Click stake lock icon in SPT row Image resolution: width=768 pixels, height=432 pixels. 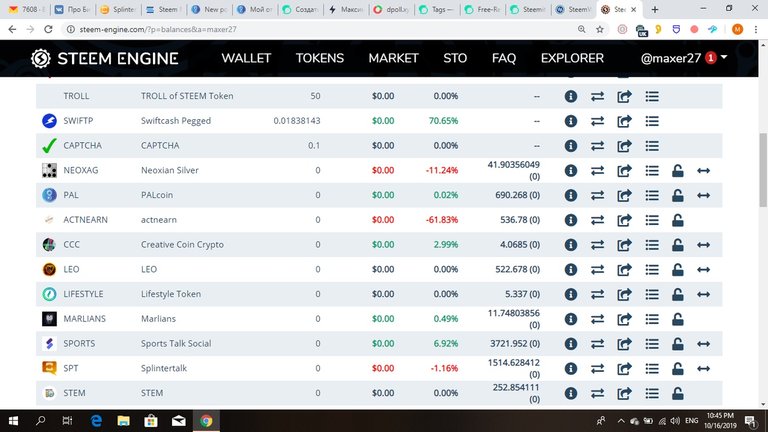(x=677, y=368)
